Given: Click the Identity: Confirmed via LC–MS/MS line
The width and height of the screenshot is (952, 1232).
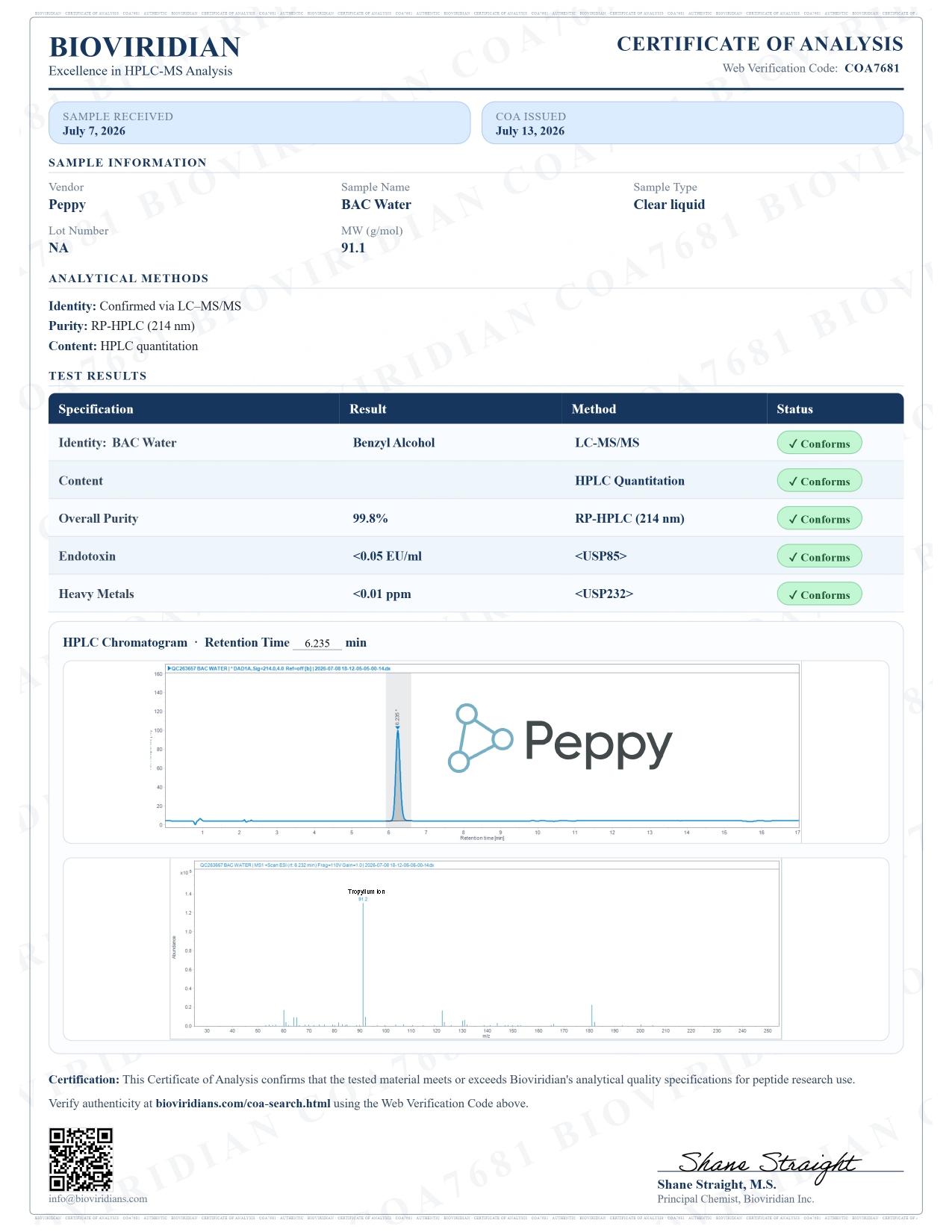Looking at the screenshot, I should tap(145, 306).
